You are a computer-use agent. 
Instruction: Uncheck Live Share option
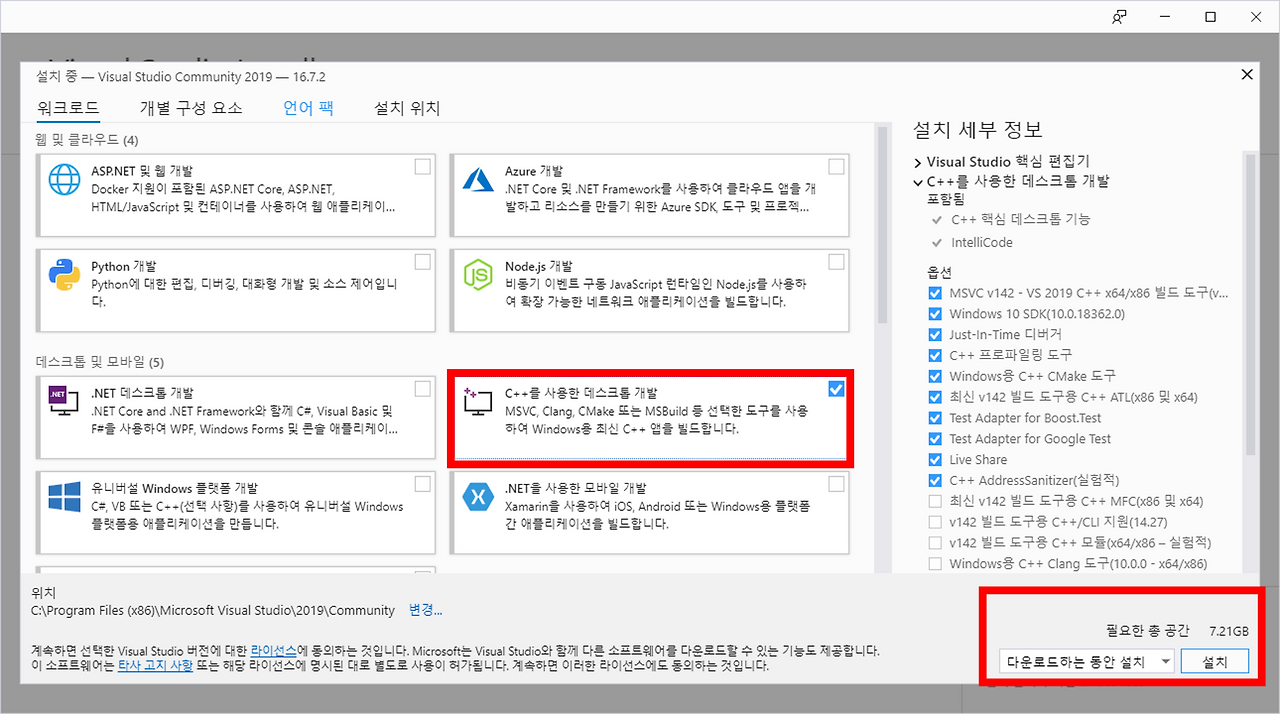[935, 460]
